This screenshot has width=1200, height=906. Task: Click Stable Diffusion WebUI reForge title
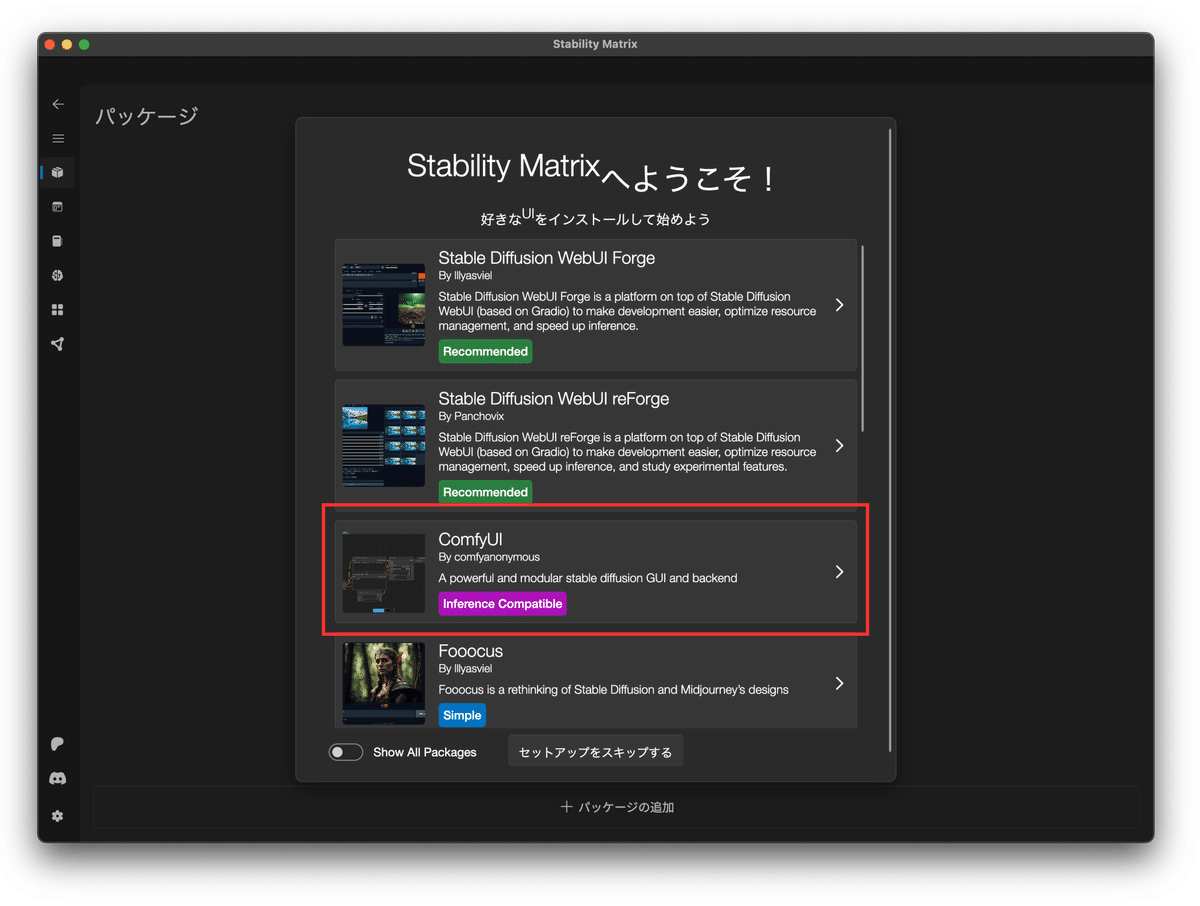[554, 399]
